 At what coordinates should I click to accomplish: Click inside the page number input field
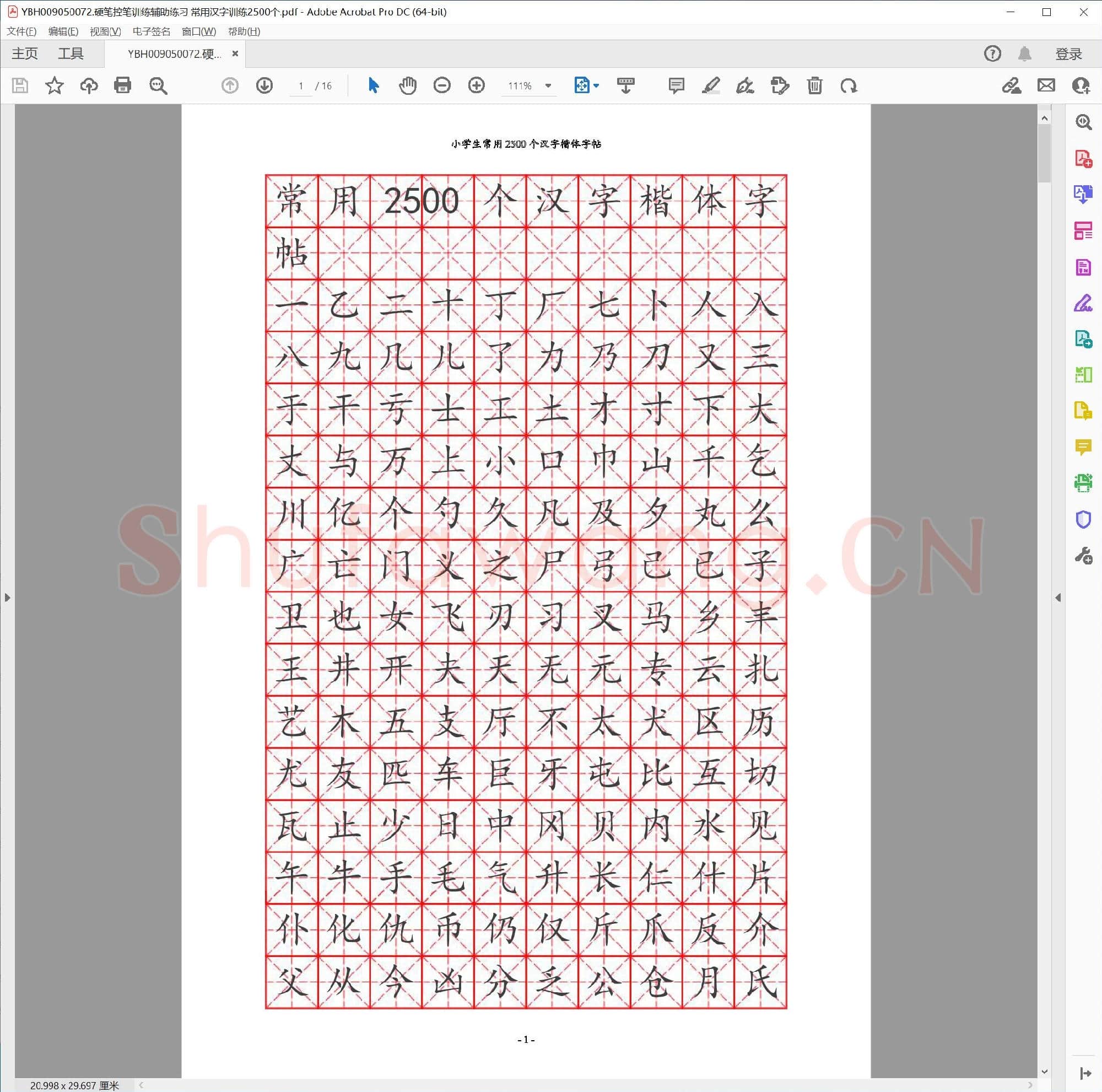tap(301, 85)
